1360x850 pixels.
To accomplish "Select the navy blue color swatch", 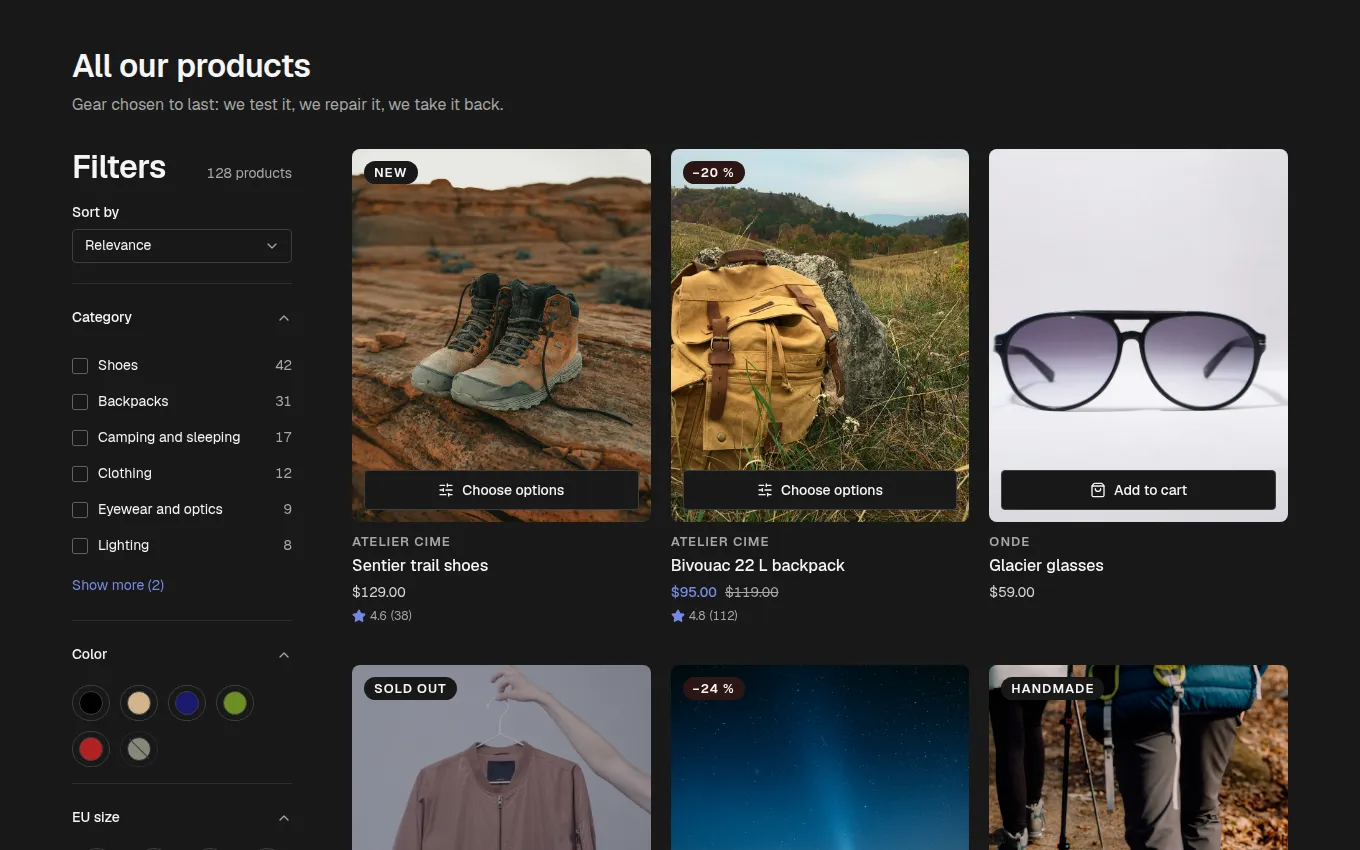I will click(187, 703).
